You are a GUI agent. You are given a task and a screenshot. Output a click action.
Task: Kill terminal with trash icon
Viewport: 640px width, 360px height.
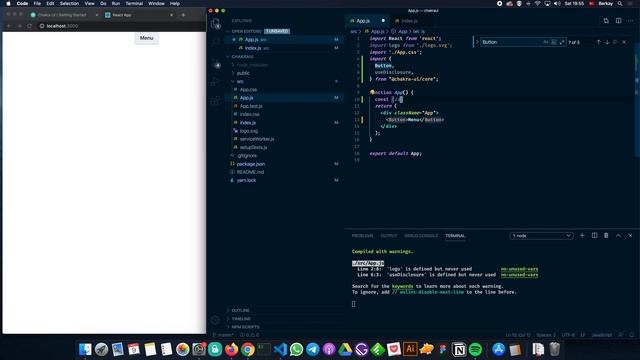click(x=606, y=236)
